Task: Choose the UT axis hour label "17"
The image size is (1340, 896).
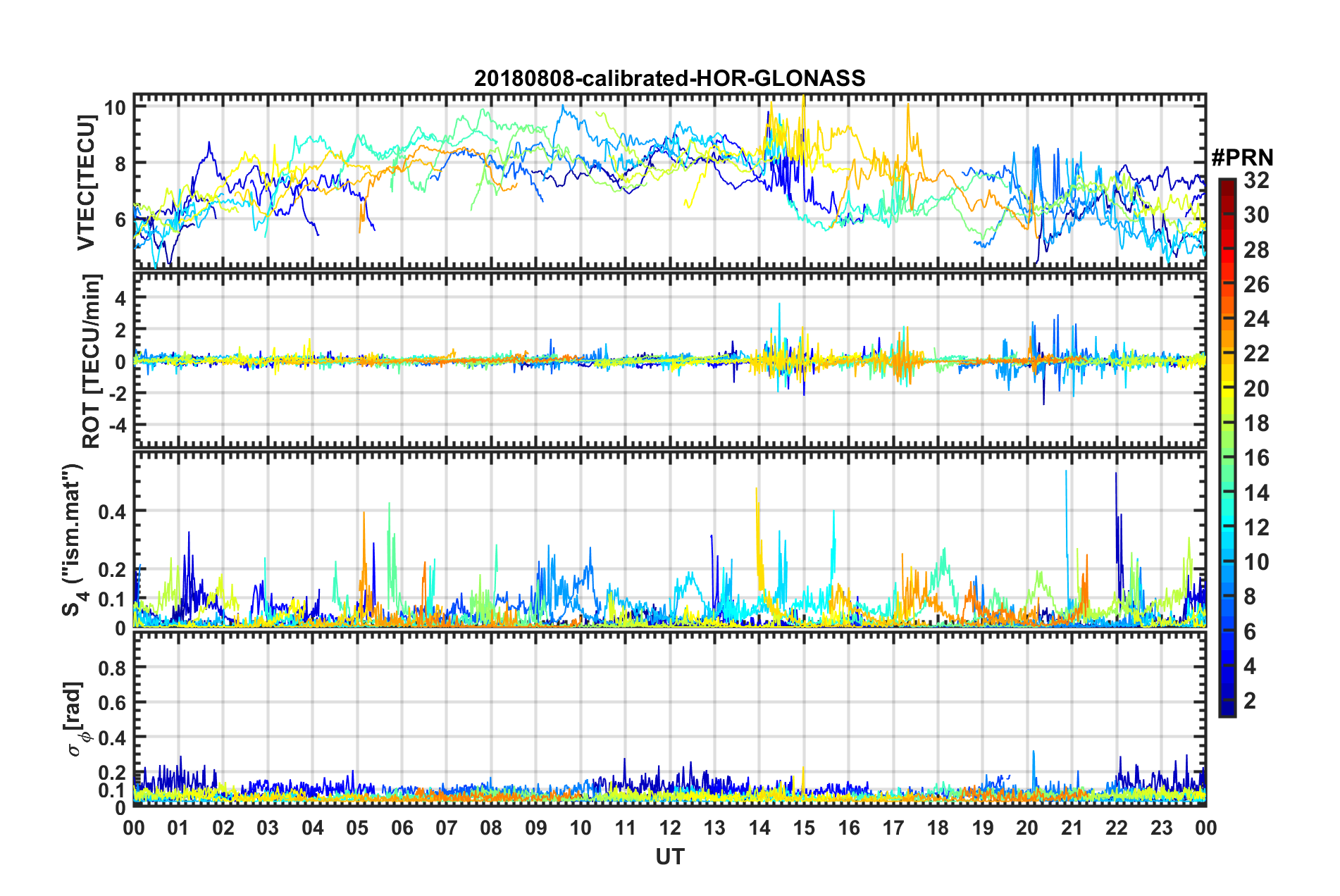Action: pyautogui.click(x=893, y=828)
